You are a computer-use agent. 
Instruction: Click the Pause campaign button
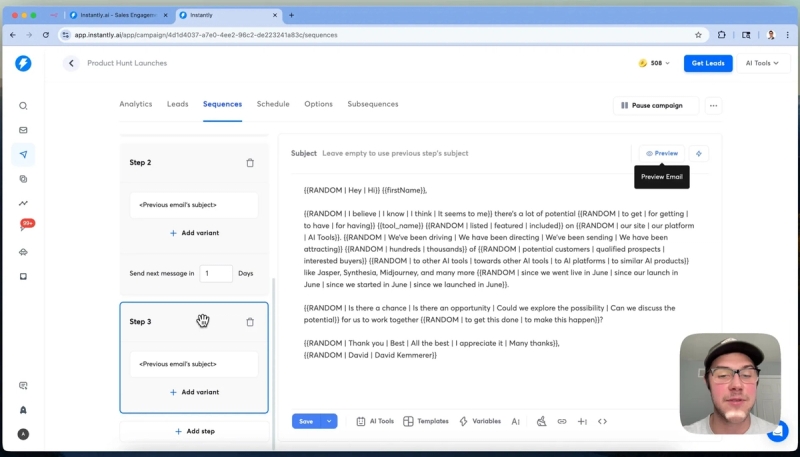point(656,106)
